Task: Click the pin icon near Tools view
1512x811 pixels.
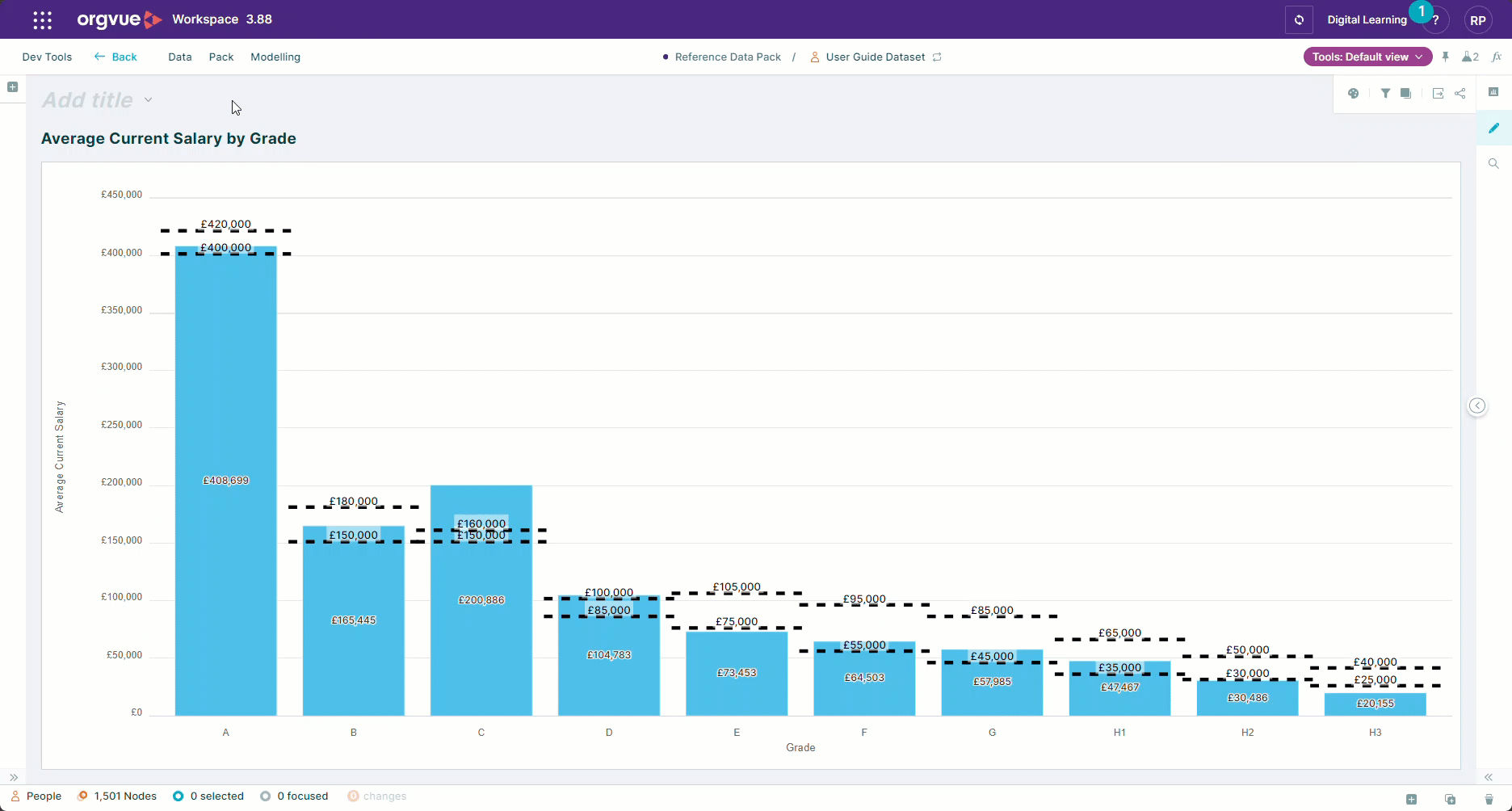Action: click(x=1446, y=57)
